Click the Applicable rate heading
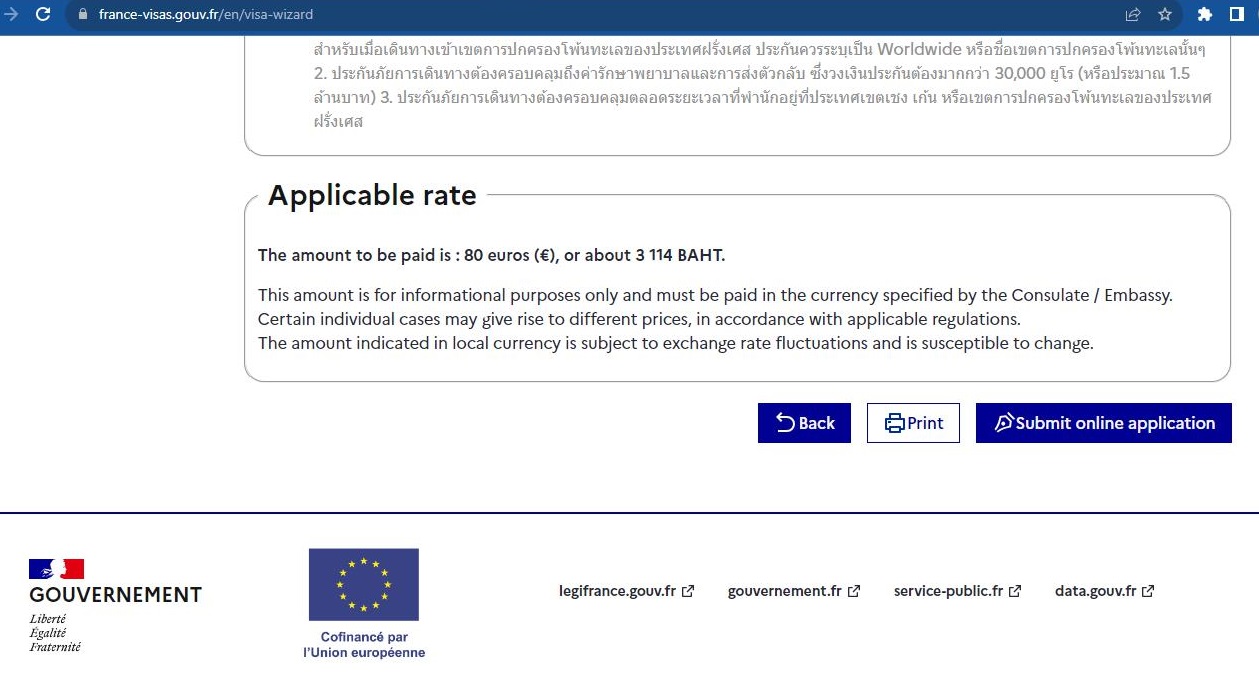 click(x=372, y=195)
